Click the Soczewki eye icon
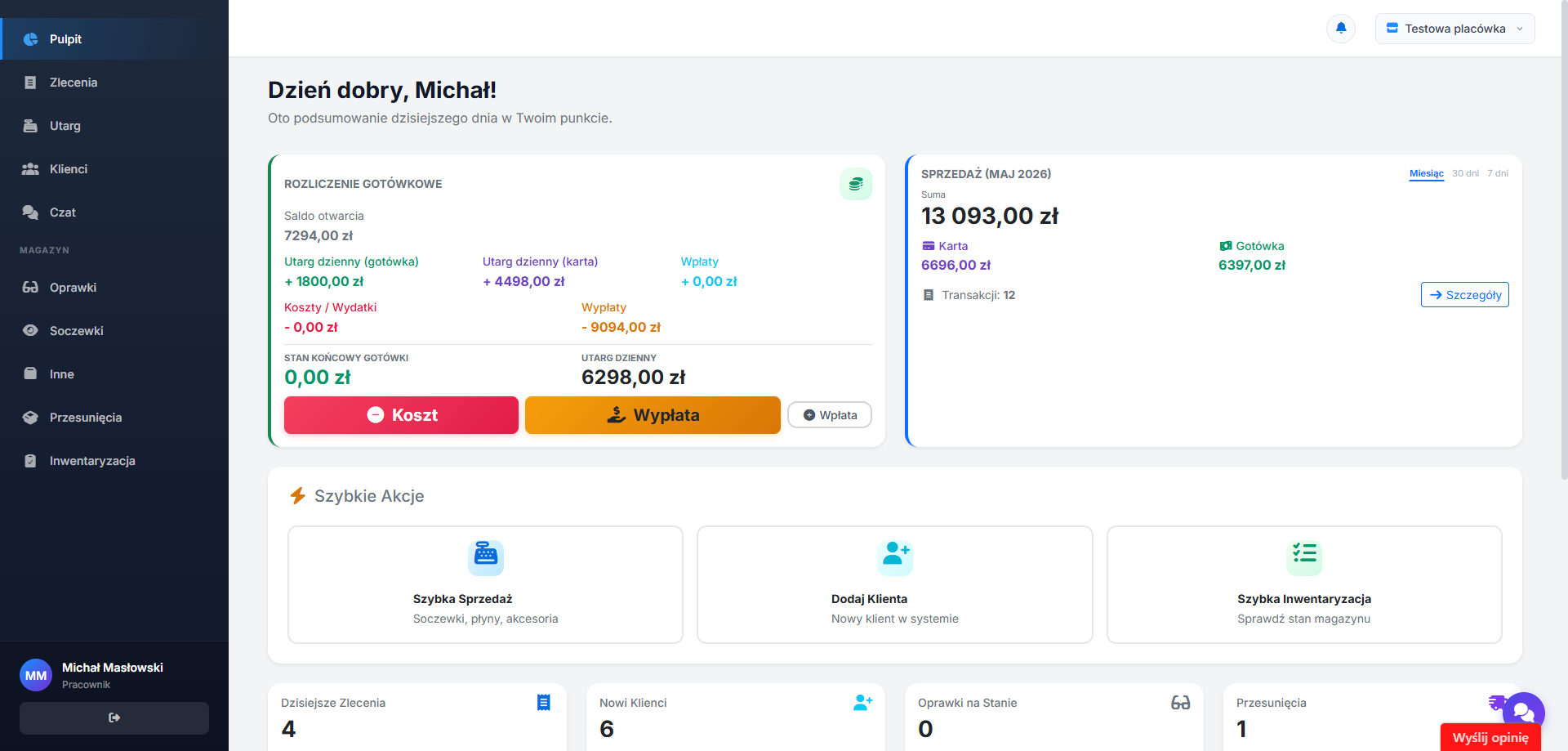 pos(30,331)
